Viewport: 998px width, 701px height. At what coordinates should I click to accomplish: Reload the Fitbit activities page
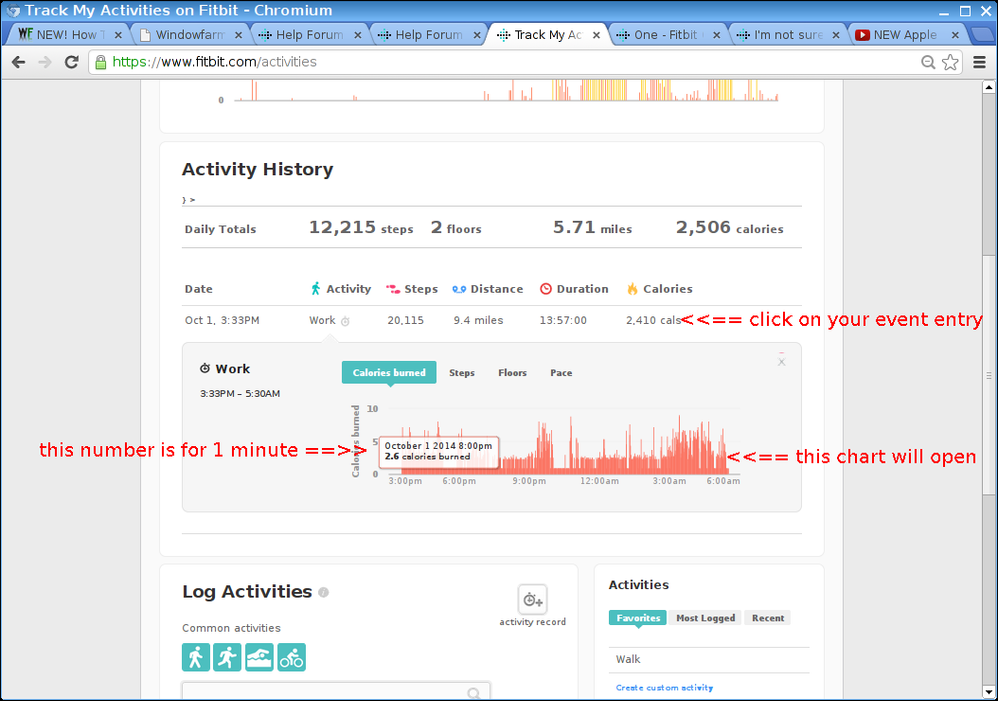click(71, 62)
